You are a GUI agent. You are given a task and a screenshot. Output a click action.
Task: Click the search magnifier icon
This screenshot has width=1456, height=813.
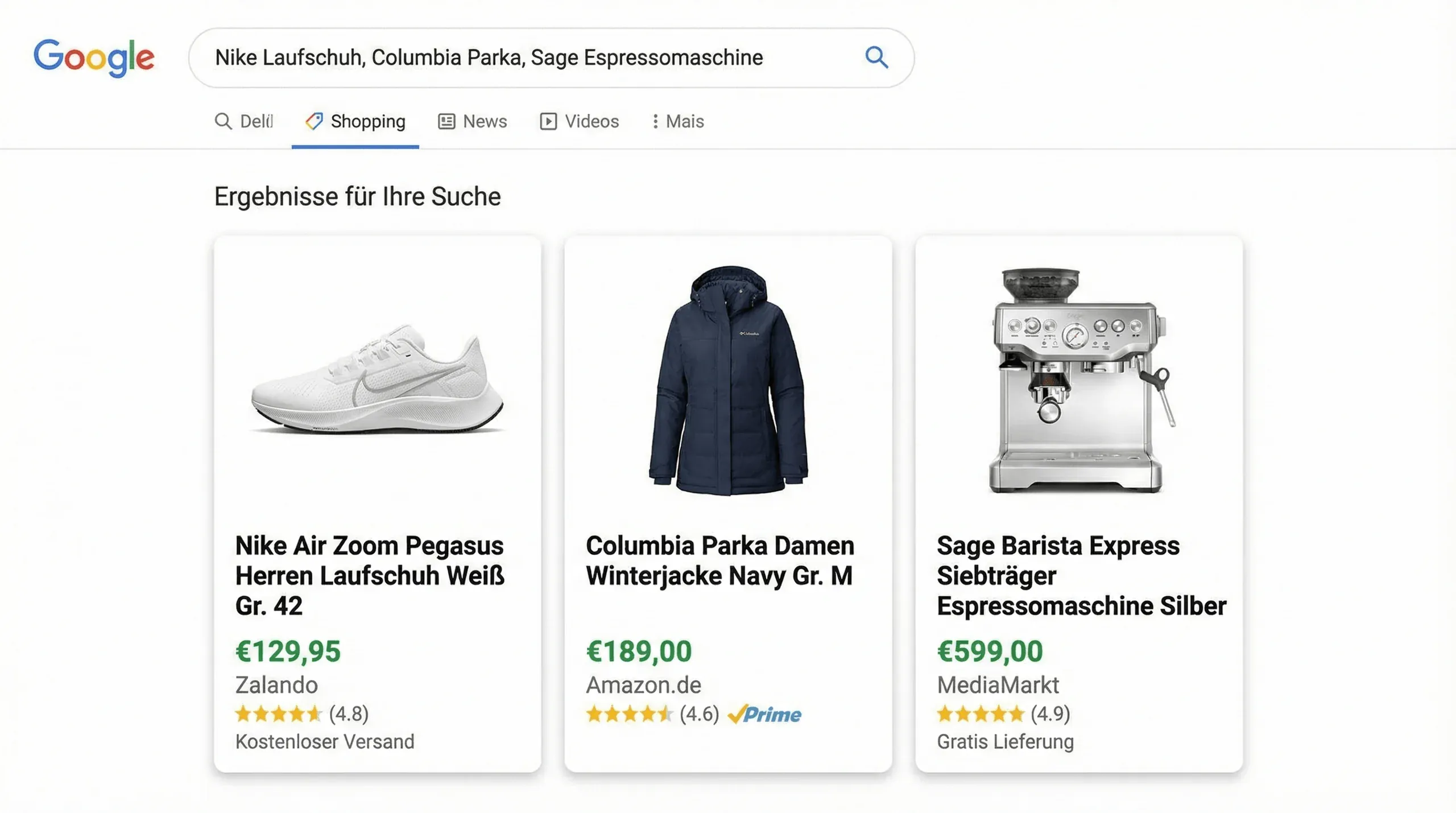point(876,57)
